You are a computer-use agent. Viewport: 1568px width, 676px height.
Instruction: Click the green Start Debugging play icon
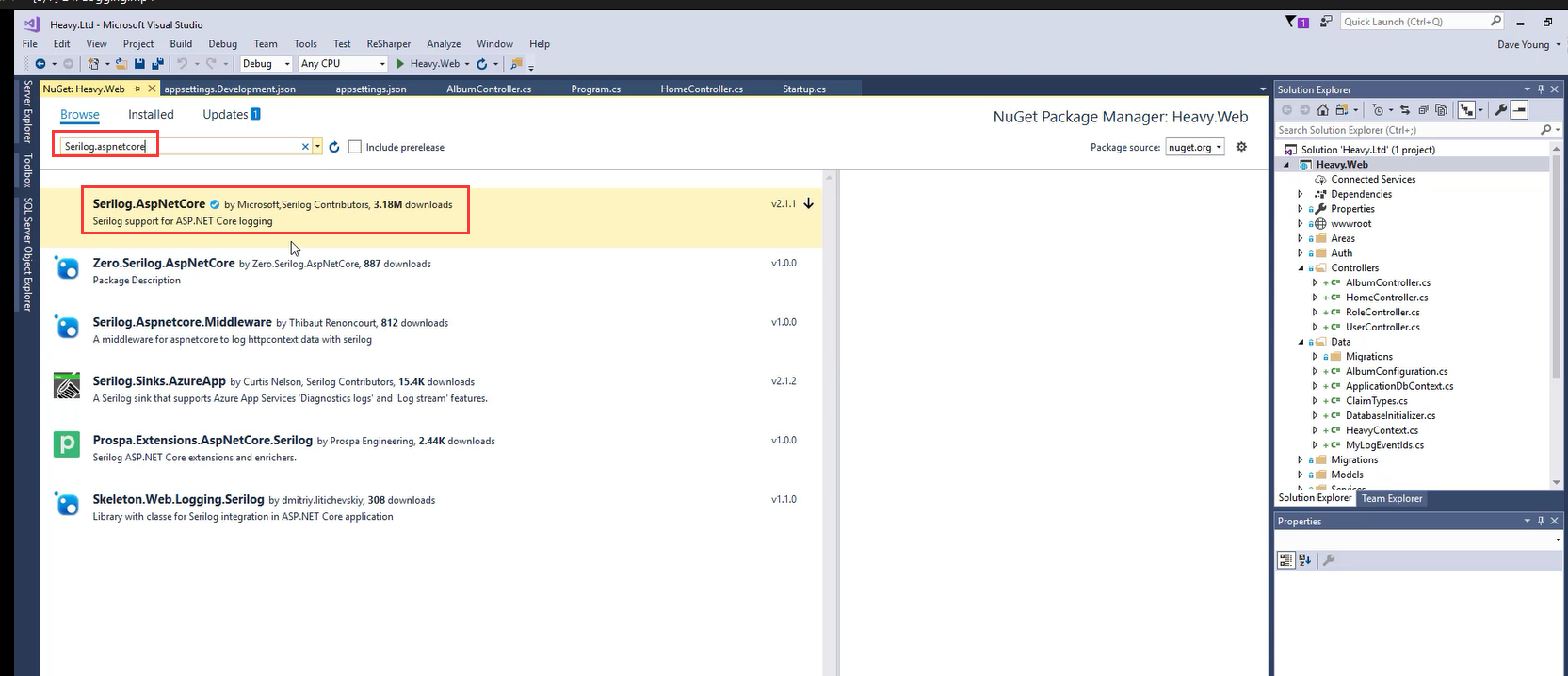(400, 64)
